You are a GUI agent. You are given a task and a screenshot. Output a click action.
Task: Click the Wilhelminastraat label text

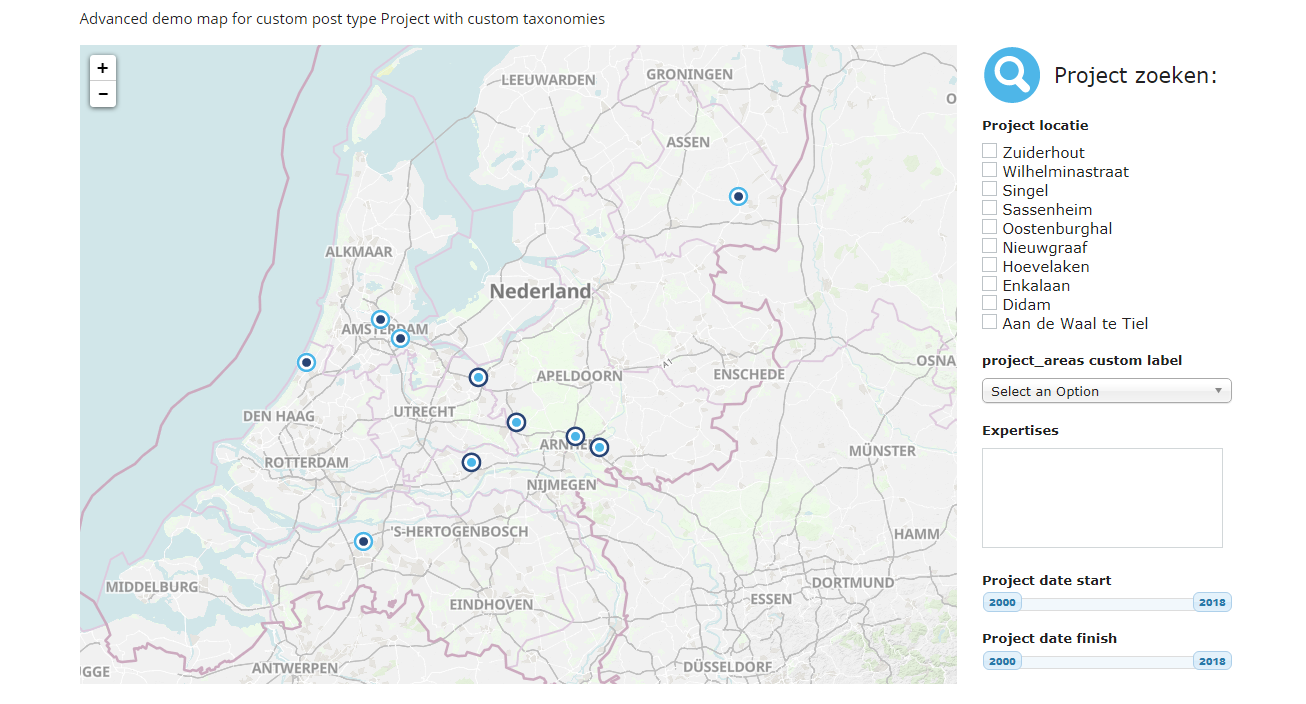tap(1065, 172)
